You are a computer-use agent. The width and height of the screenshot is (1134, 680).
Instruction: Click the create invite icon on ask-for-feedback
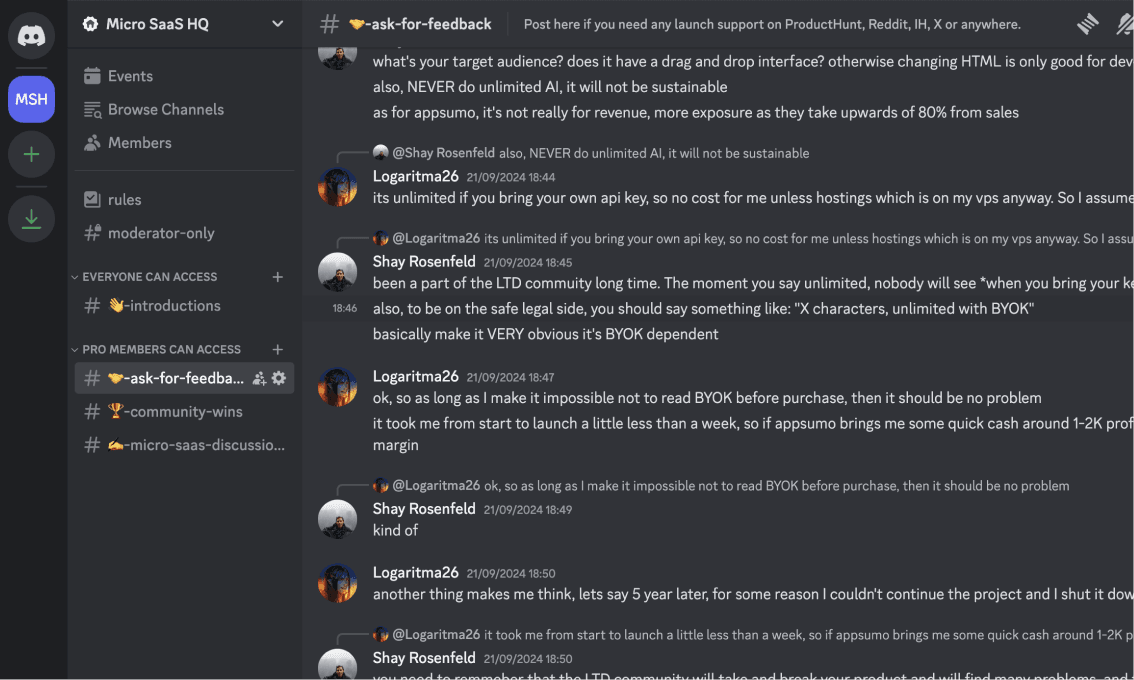click(259, 378)
